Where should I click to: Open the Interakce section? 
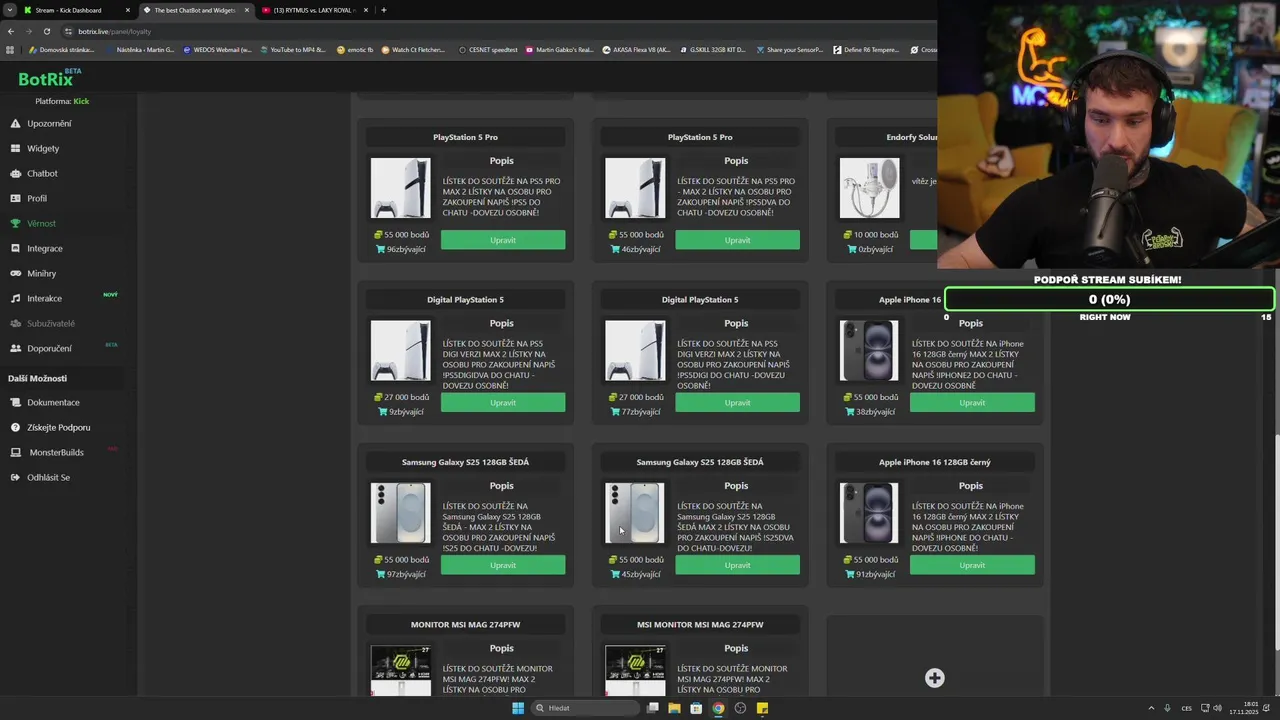pyautogui.click(x=44, y=298)
